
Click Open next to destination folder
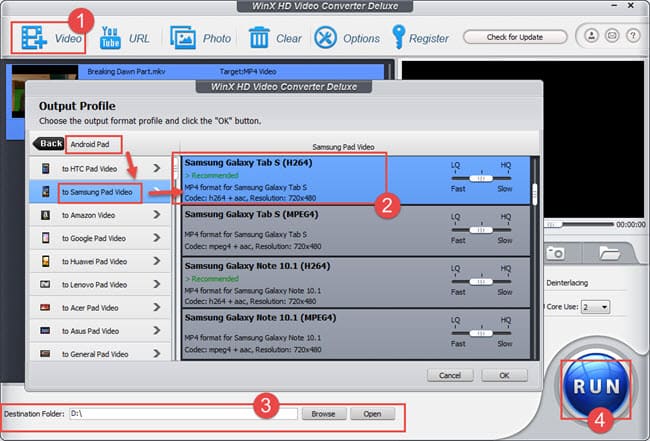372,414
